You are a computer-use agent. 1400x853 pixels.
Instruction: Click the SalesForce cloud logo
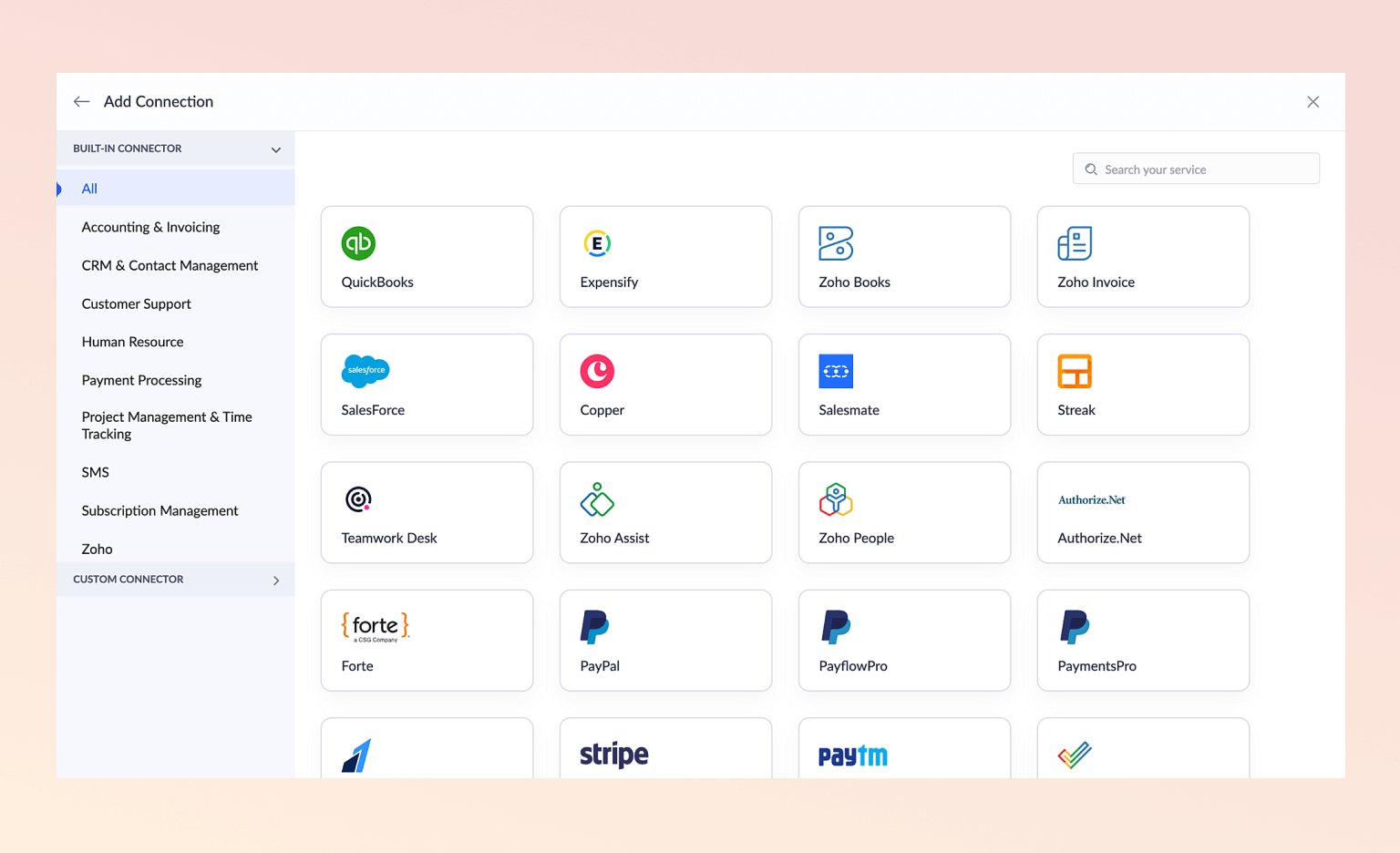(x=365, y=371)
